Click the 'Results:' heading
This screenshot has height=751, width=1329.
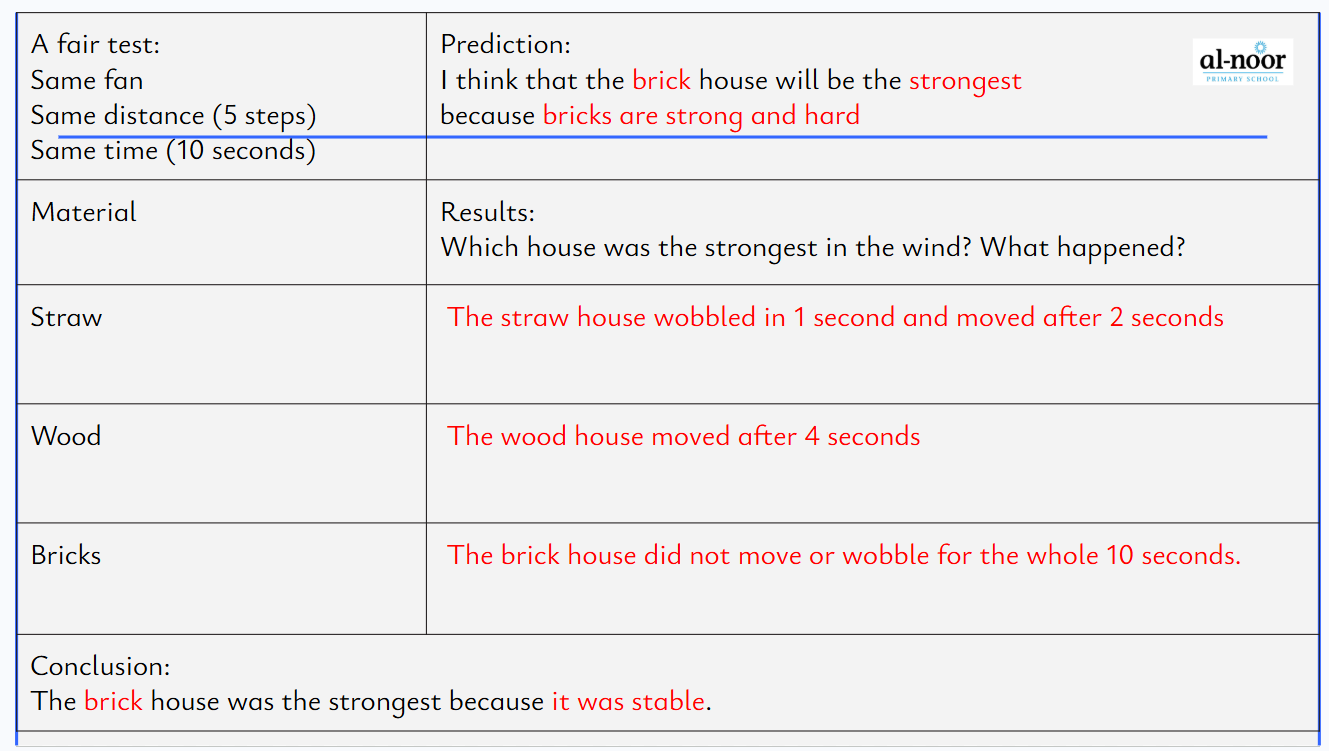tap(487, 212)
